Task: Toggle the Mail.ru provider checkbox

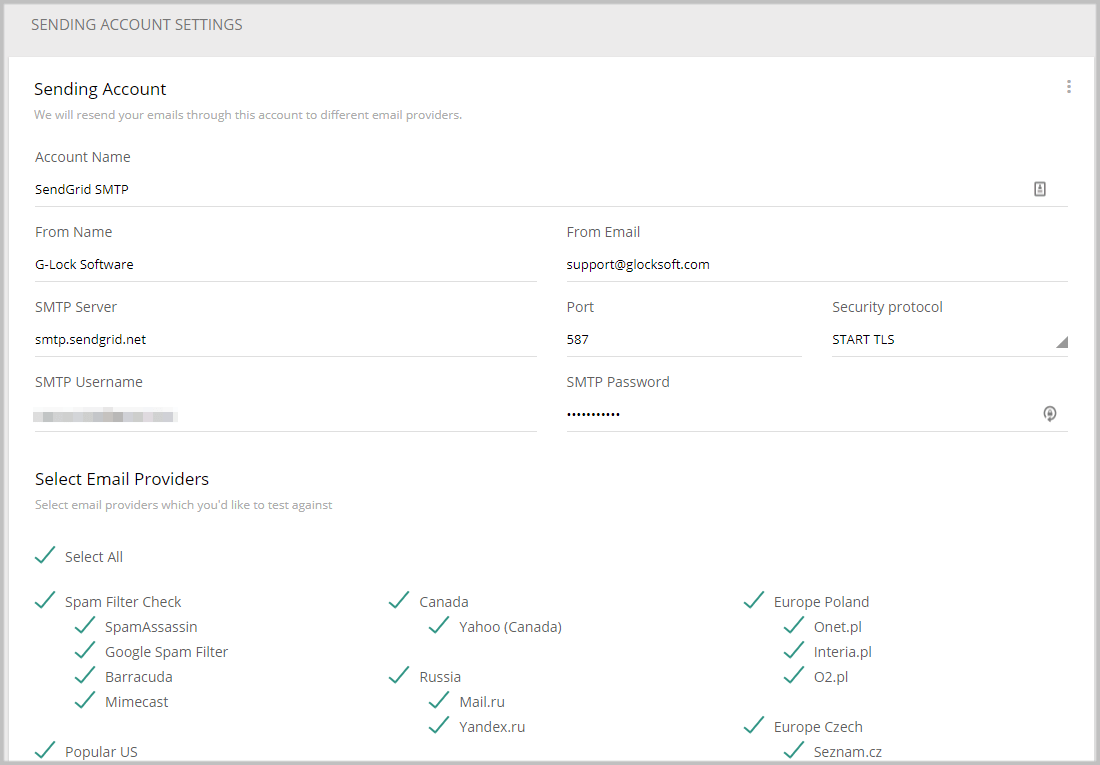Action: coord(439,700)
